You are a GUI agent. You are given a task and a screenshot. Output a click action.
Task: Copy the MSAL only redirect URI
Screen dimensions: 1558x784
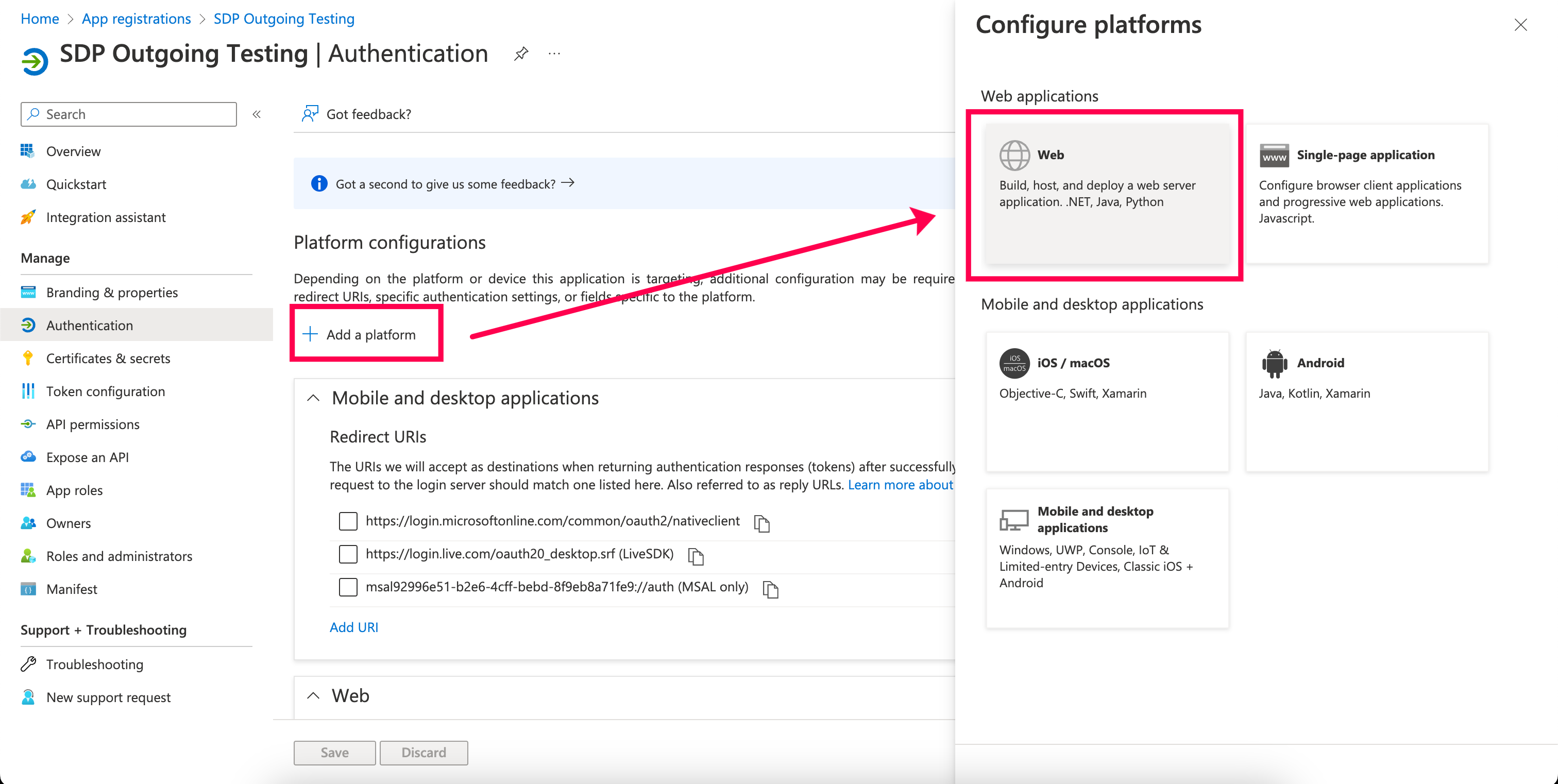pos(770,589)
